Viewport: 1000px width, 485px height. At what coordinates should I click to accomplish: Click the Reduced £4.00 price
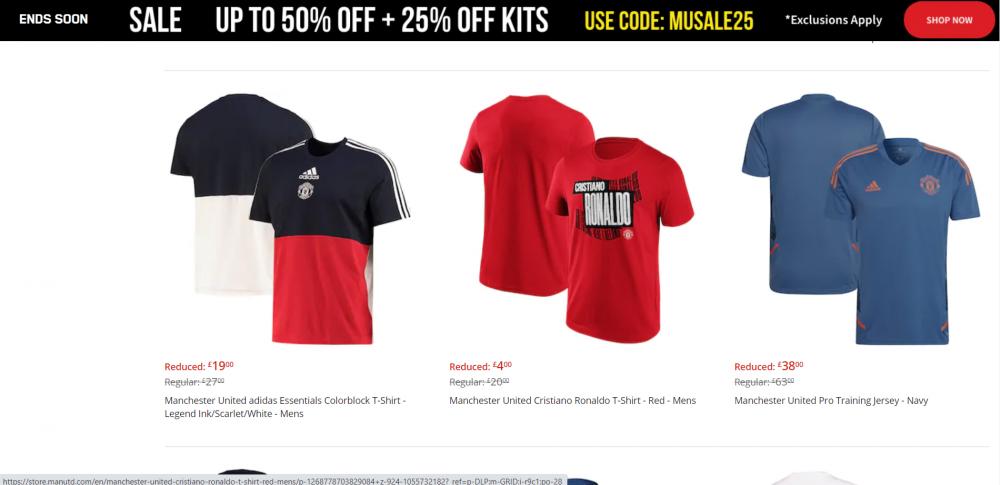point(480,366)
